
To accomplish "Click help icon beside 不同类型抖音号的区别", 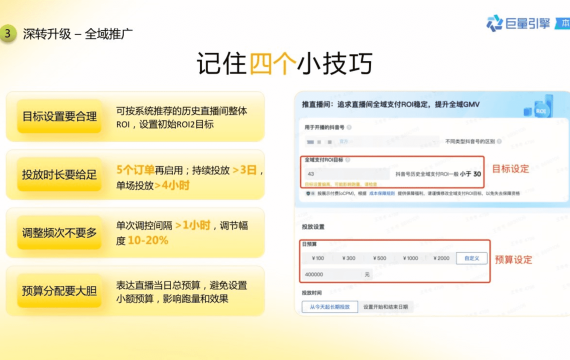I will 499,141.
